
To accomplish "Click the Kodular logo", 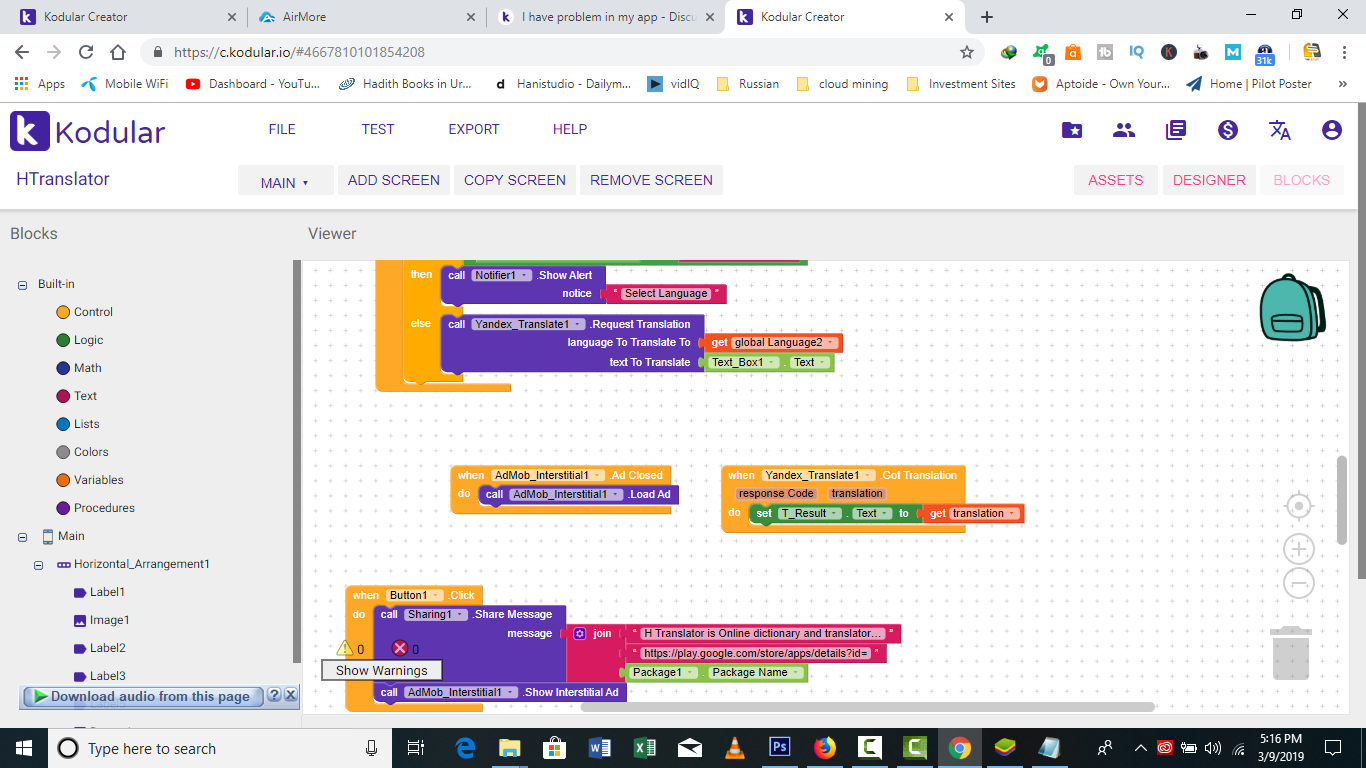I will coord(88,131).
